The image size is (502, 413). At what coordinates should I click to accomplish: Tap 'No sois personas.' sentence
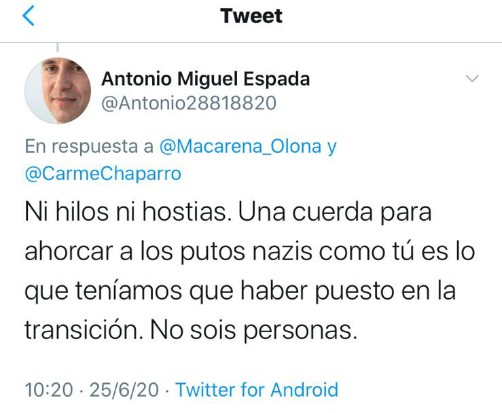click(x=254, y=330)
